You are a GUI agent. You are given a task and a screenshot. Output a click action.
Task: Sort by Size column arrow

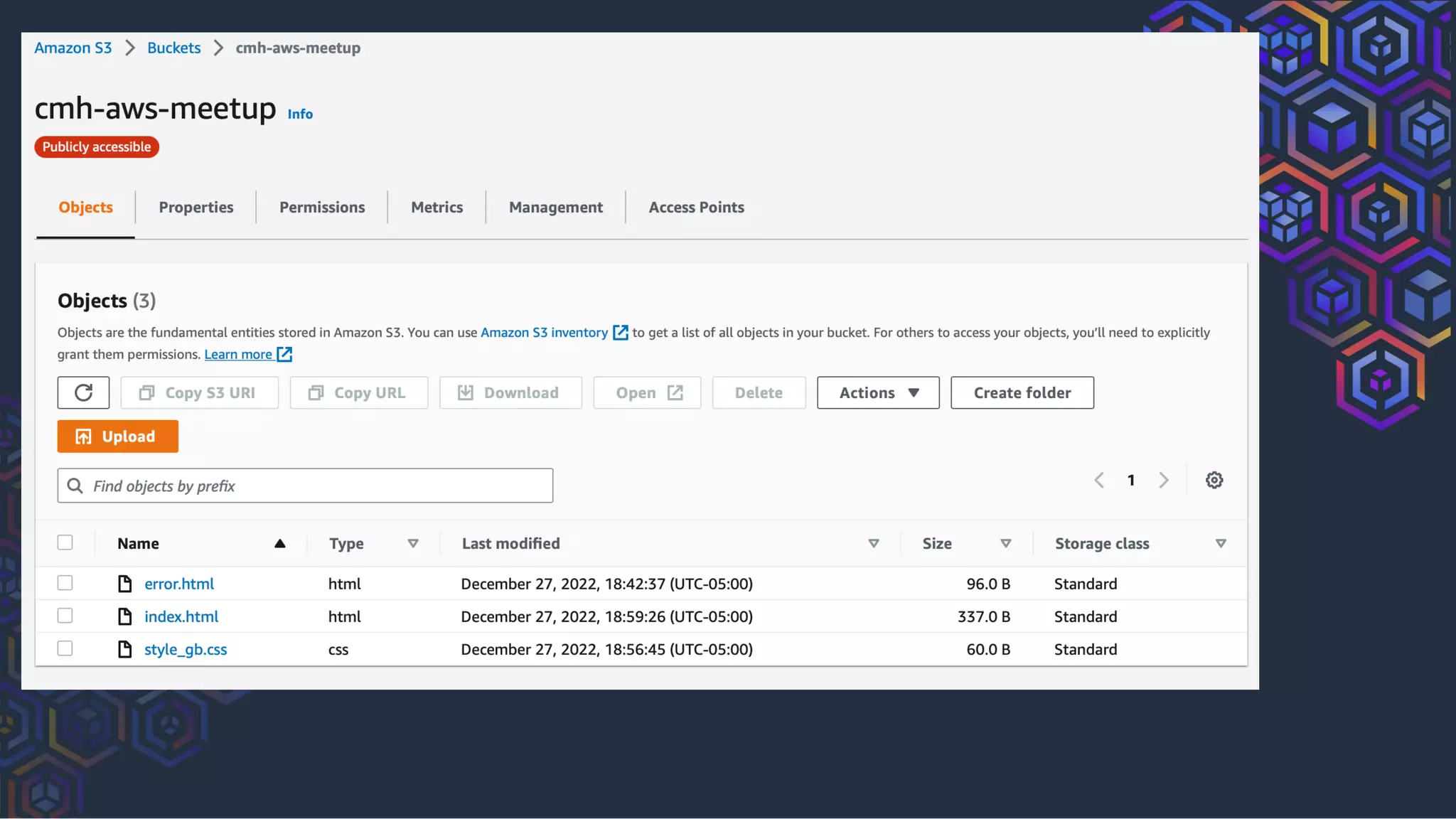coord(1005,543)
